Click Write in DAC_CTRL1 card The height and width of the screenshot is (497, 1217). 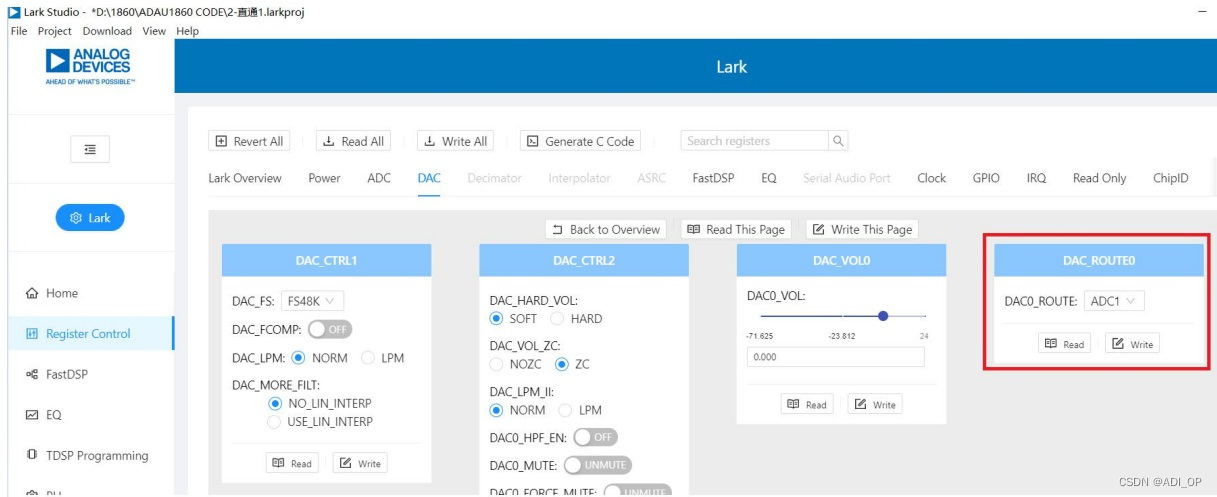[360, 463]
